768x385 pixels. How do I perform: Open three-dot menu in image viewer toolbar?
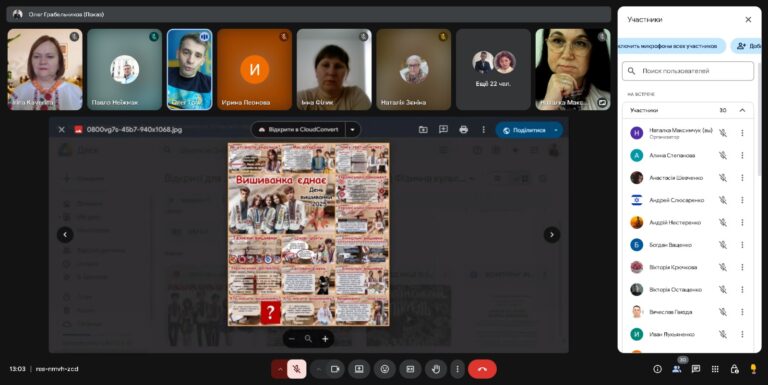coord(483,130)
